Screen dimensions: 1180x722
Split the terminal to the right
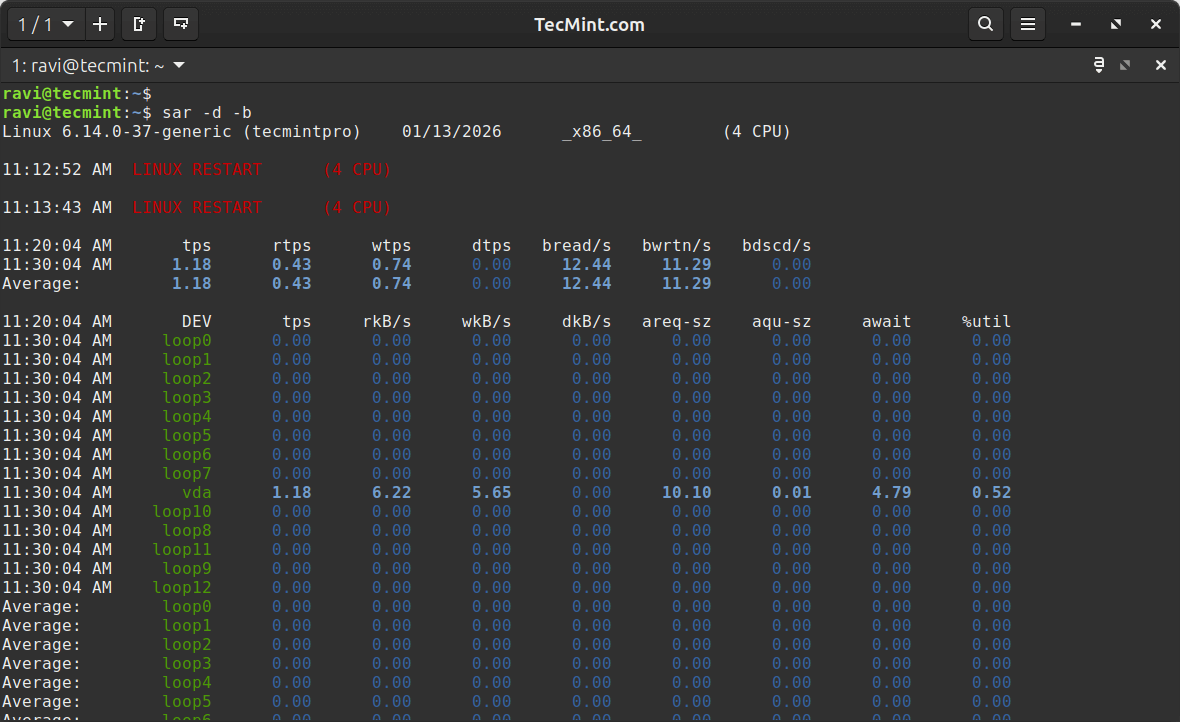(139, 23)
